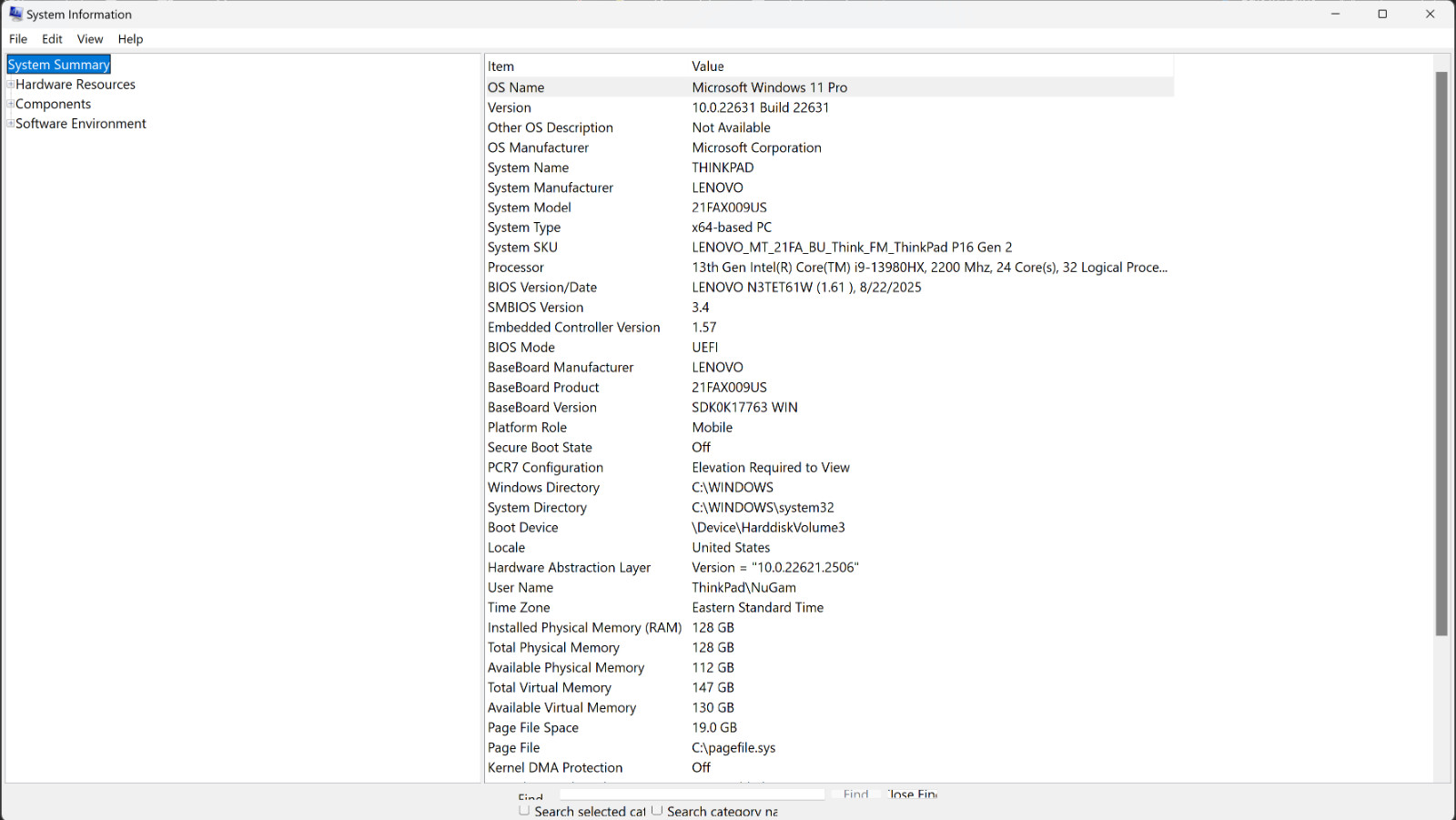Select the Hardware Resources tree label

pos(76,85)
